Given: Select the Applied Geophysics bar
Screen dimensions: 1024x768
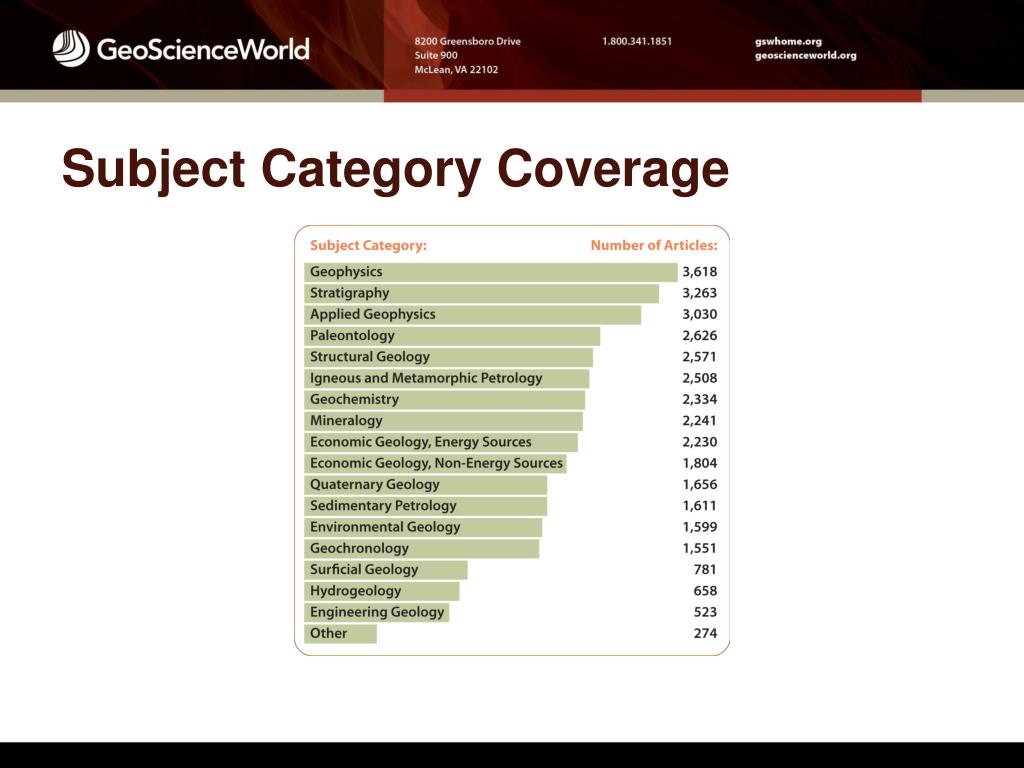Looking at the screenshot, I should click(x=473, y=315).
